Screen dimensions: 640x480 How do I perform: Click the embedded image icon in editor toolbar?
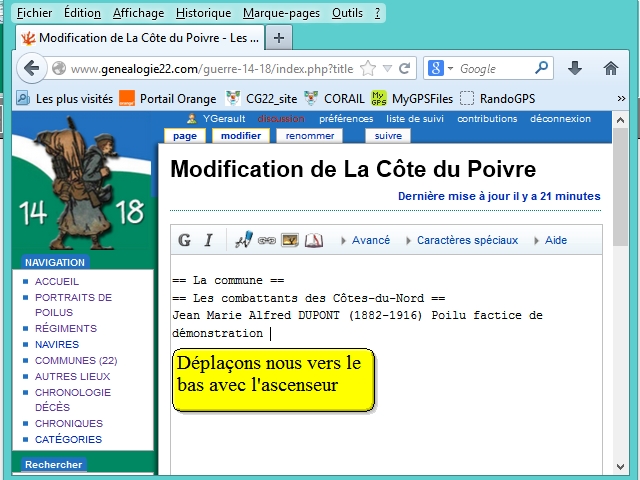click(x=290, y=240)
